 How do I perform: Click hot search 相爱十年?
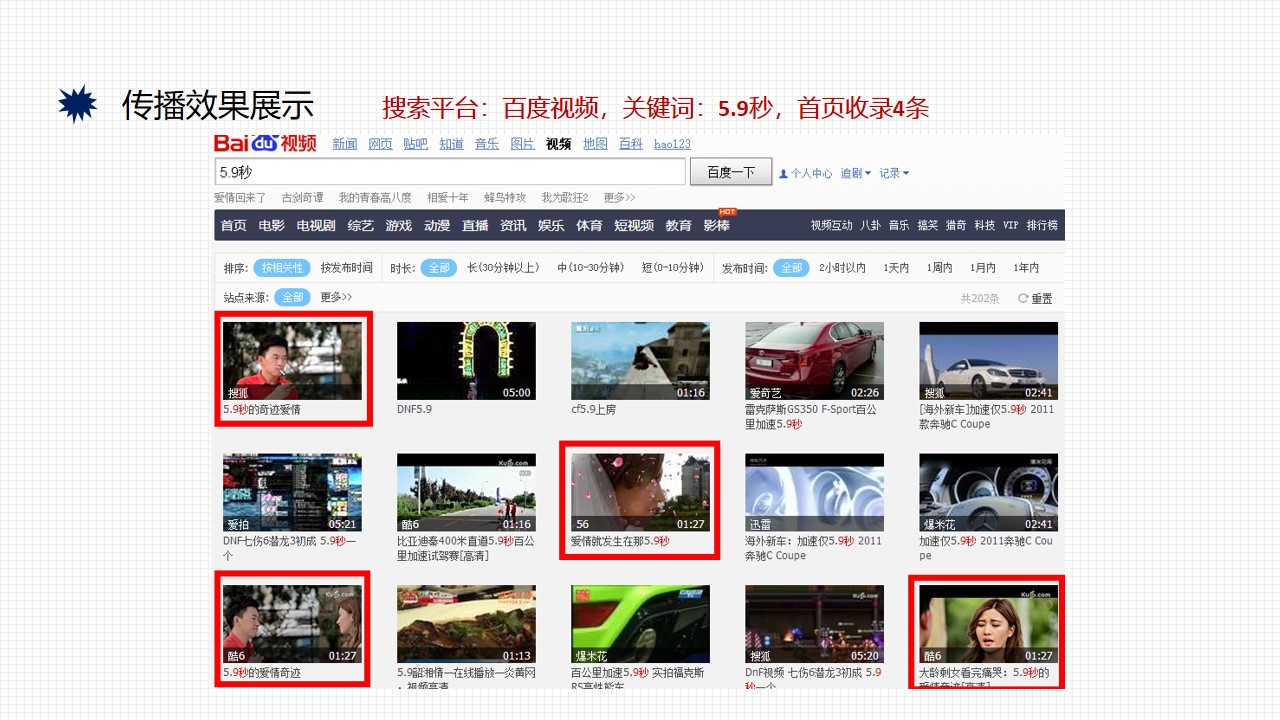coord(447,197)
